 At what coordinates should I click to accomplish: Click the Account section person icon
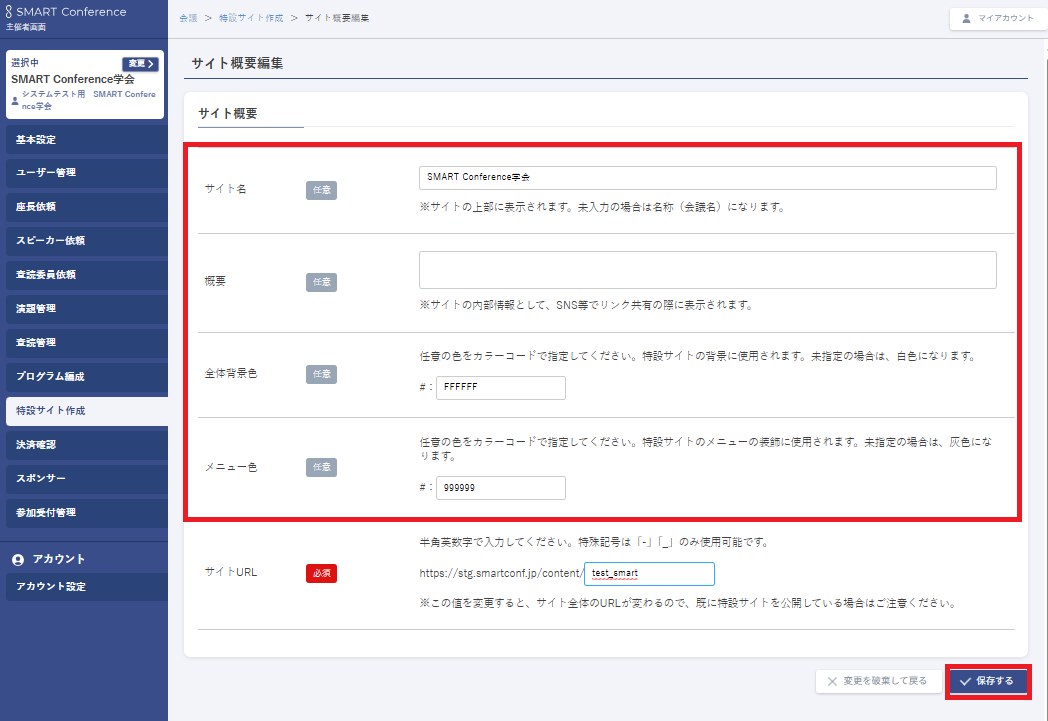tap(18, 560)
